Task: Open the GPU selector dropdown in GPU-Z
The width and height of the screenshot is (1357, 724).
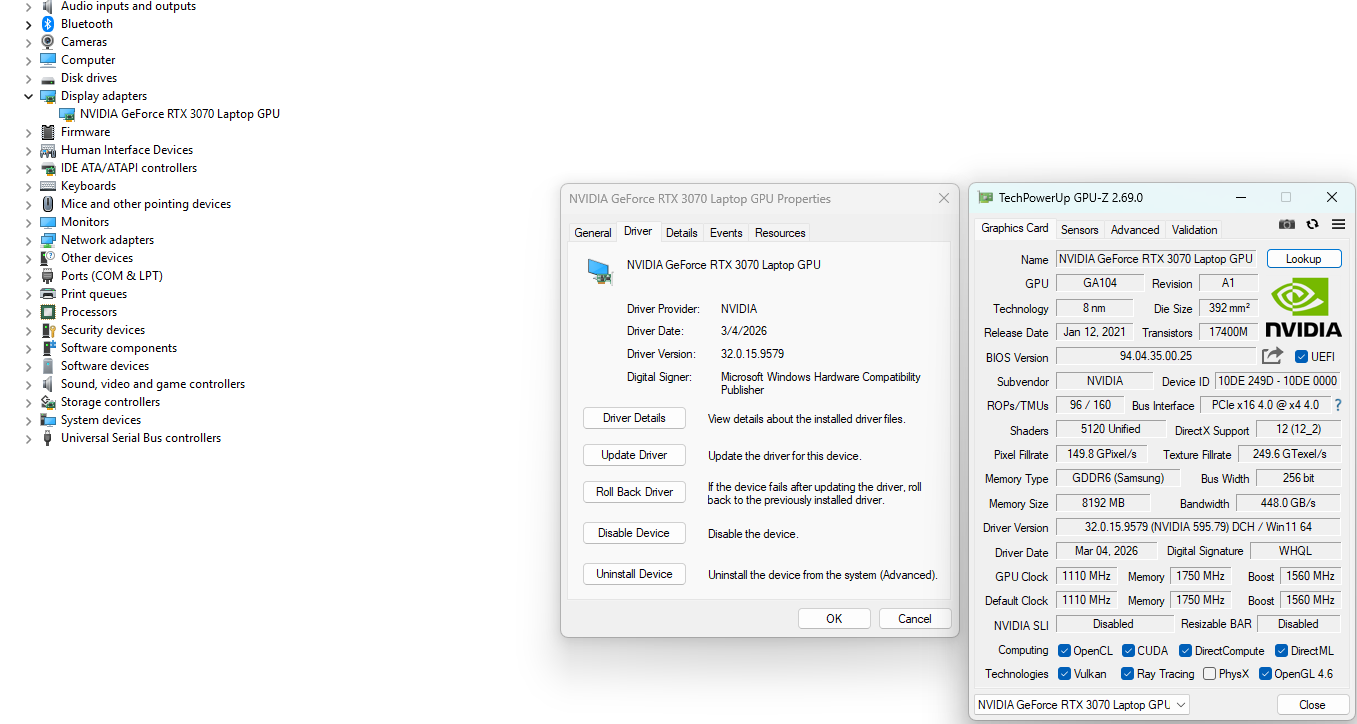Action: pyautogui.click(x=1082, y=705)
